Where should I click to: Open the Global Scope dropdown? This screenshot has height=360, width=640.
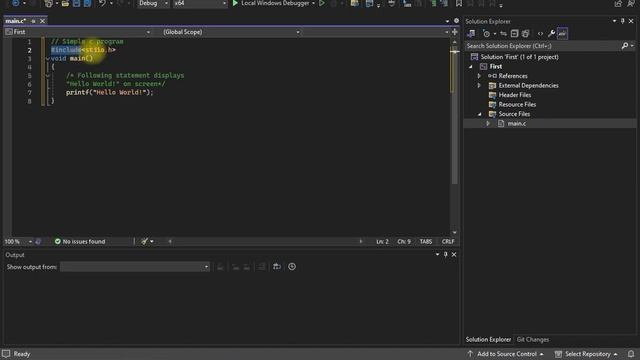[x=231, y=32]
